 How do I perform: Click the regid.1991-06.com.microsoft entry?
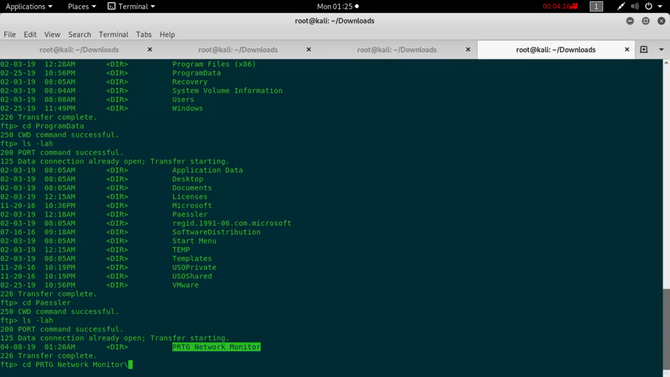click(232, 223)
